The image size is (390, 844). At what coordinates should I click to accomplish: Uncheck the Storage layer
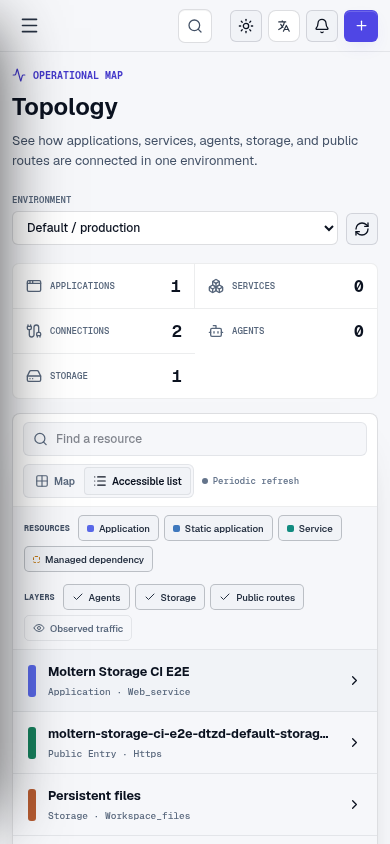pyautogui.click(x=170, y=597)
